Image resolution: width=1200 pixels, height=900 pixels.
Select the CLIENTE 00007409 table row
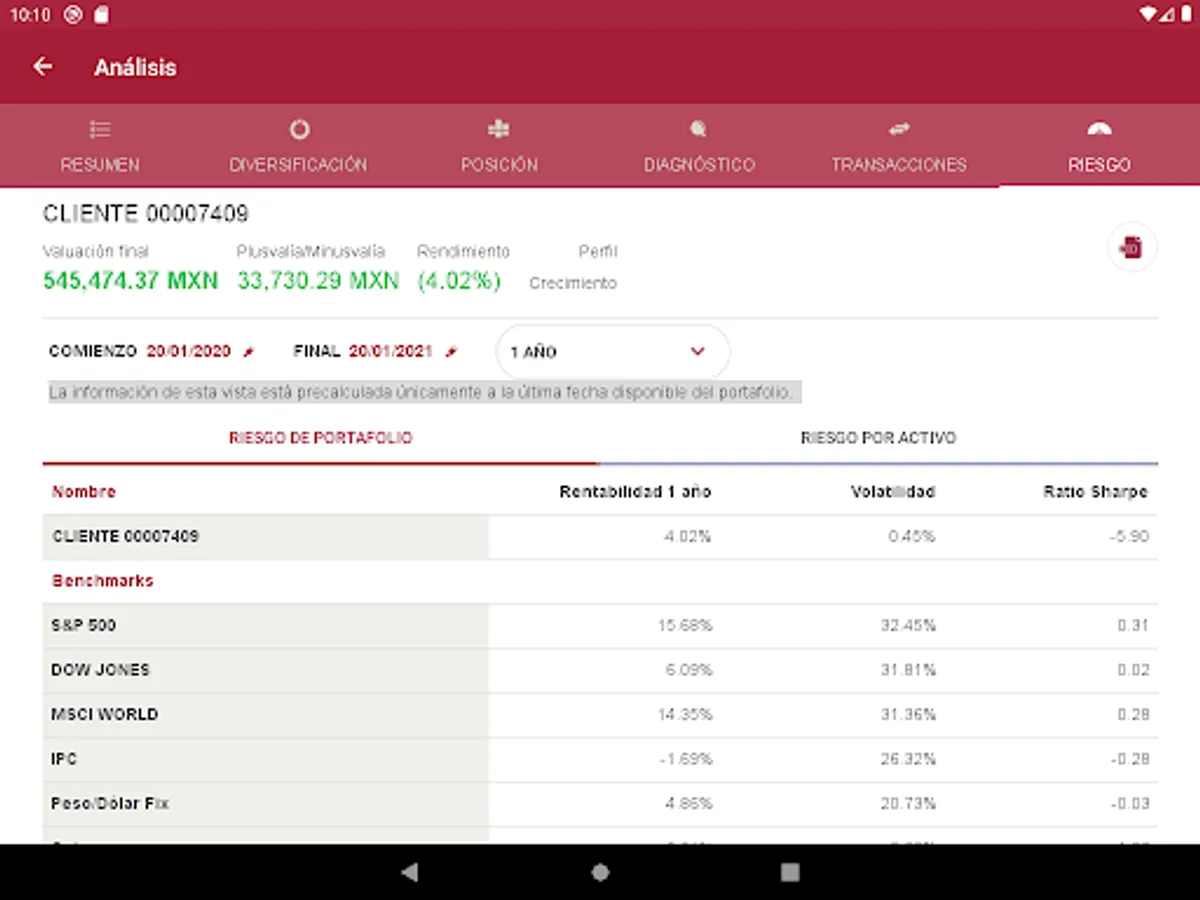pyautogui.click(x=600, y=537)
